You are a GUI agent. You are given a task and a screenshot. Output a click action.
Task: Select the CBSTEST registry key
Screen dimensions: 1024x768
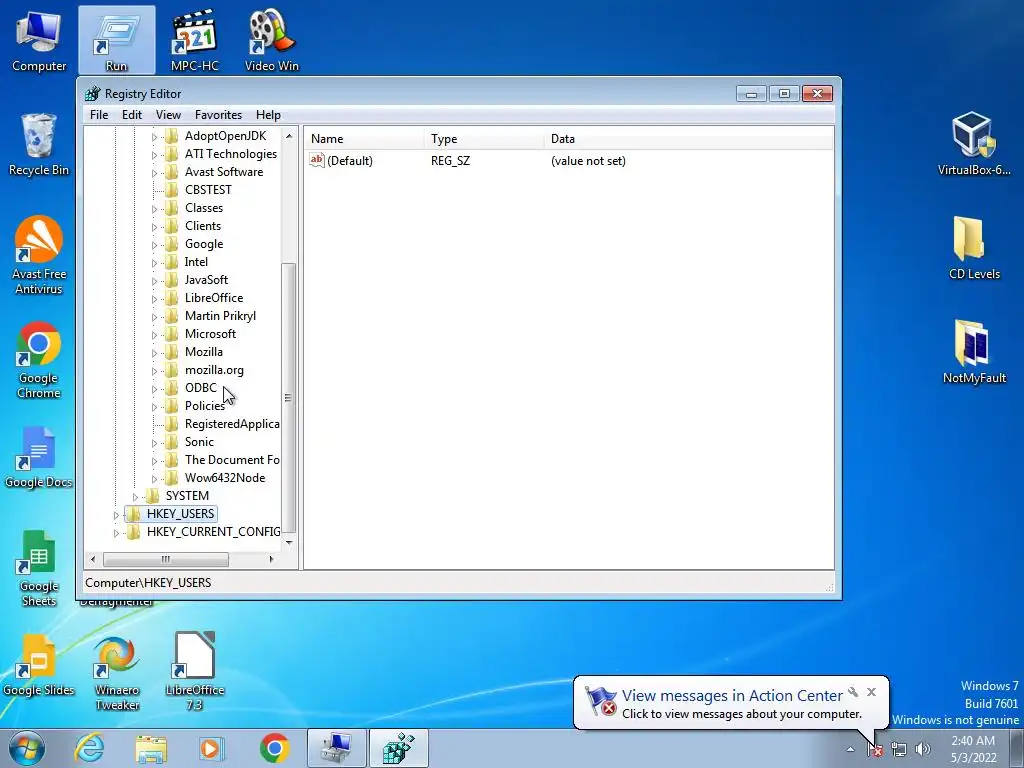tap(208, 190)
